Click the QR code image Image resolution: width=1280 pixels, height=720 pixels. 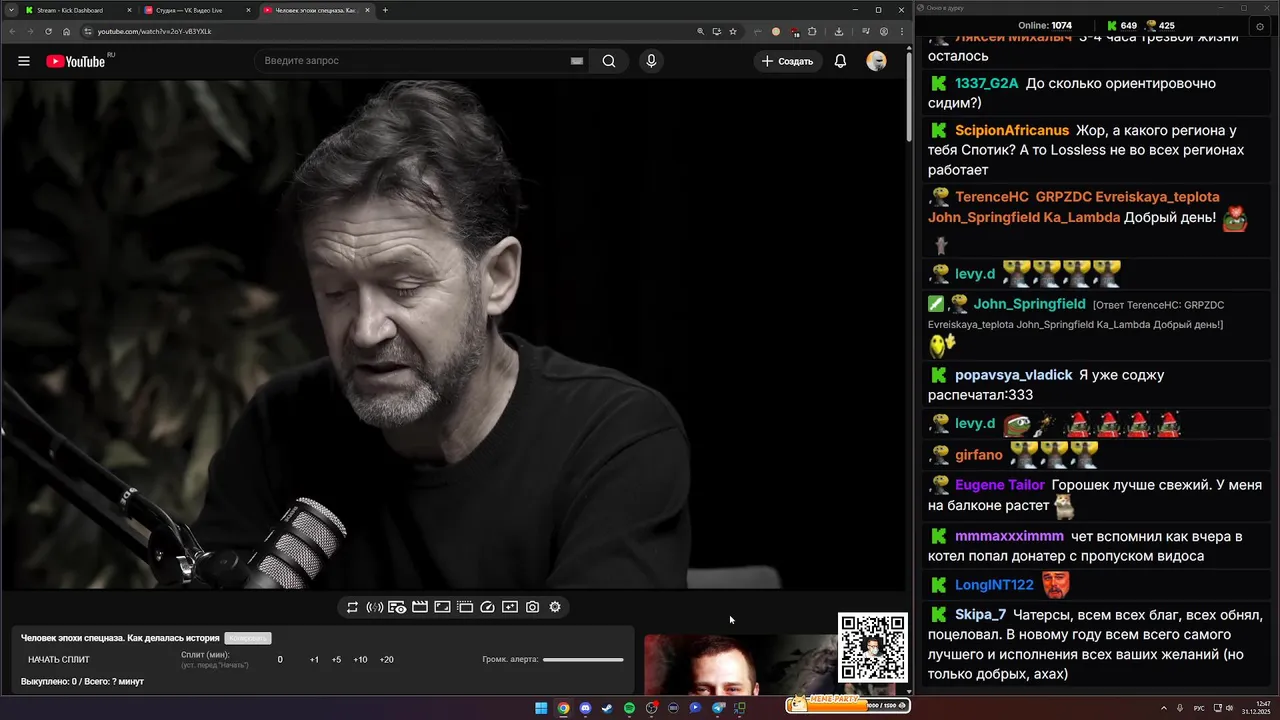(x=873, y=647)
